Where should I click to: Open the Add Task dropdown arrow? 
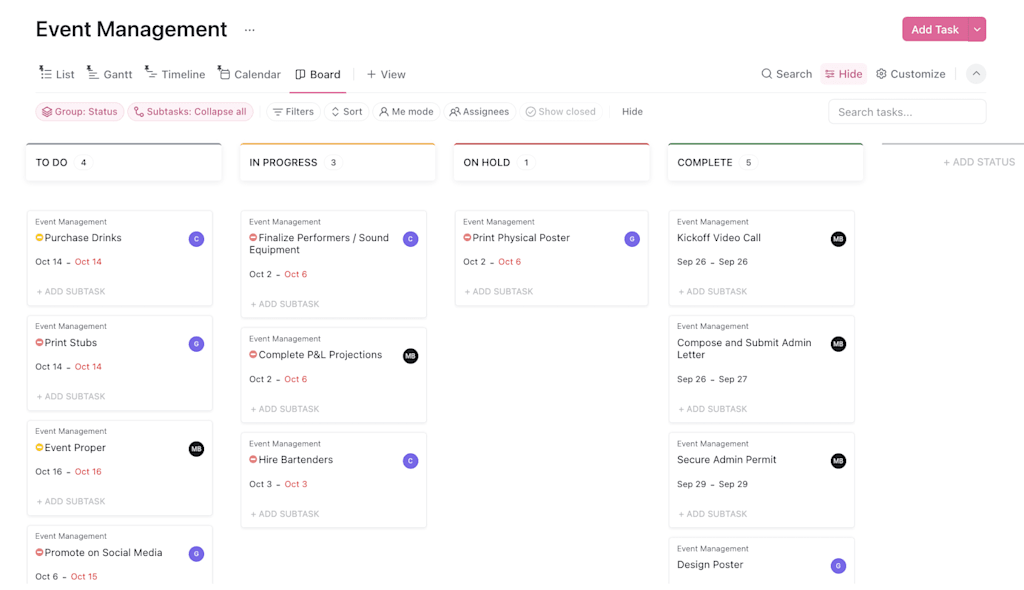977,29
